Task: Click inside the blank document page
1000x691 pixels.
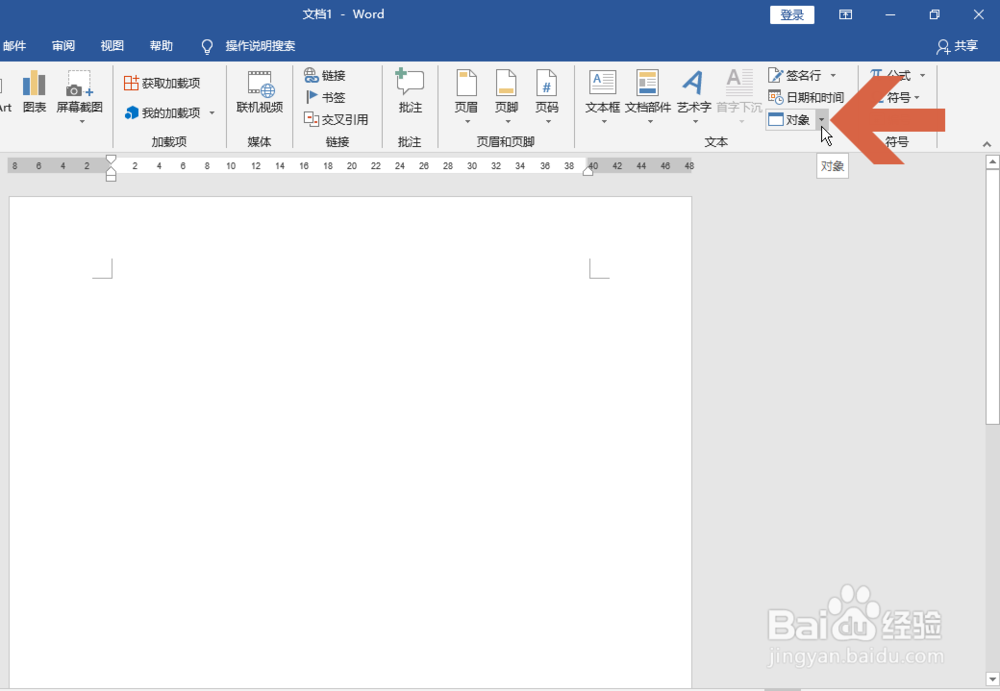Action: 350,443
